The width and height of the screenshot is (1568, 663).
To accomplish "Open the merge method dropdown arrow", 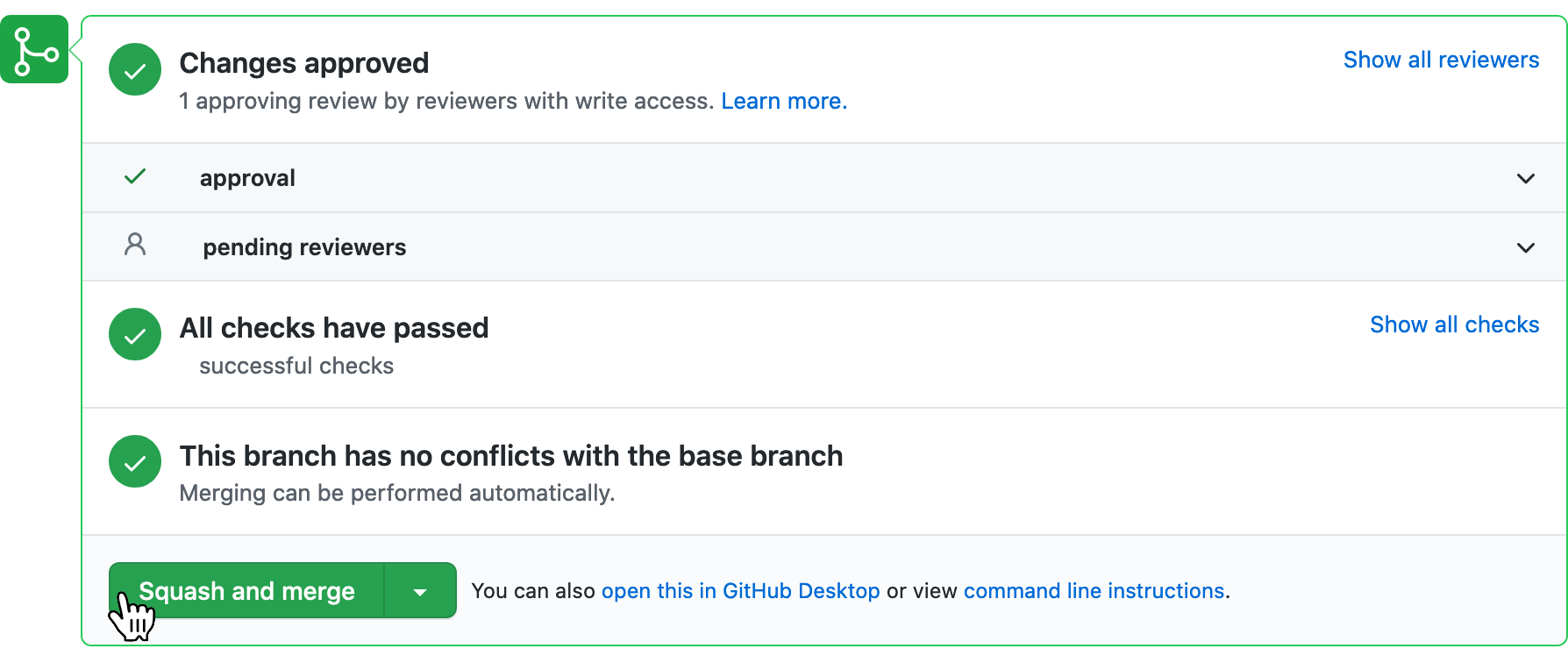I will click(x=420, y=591).
